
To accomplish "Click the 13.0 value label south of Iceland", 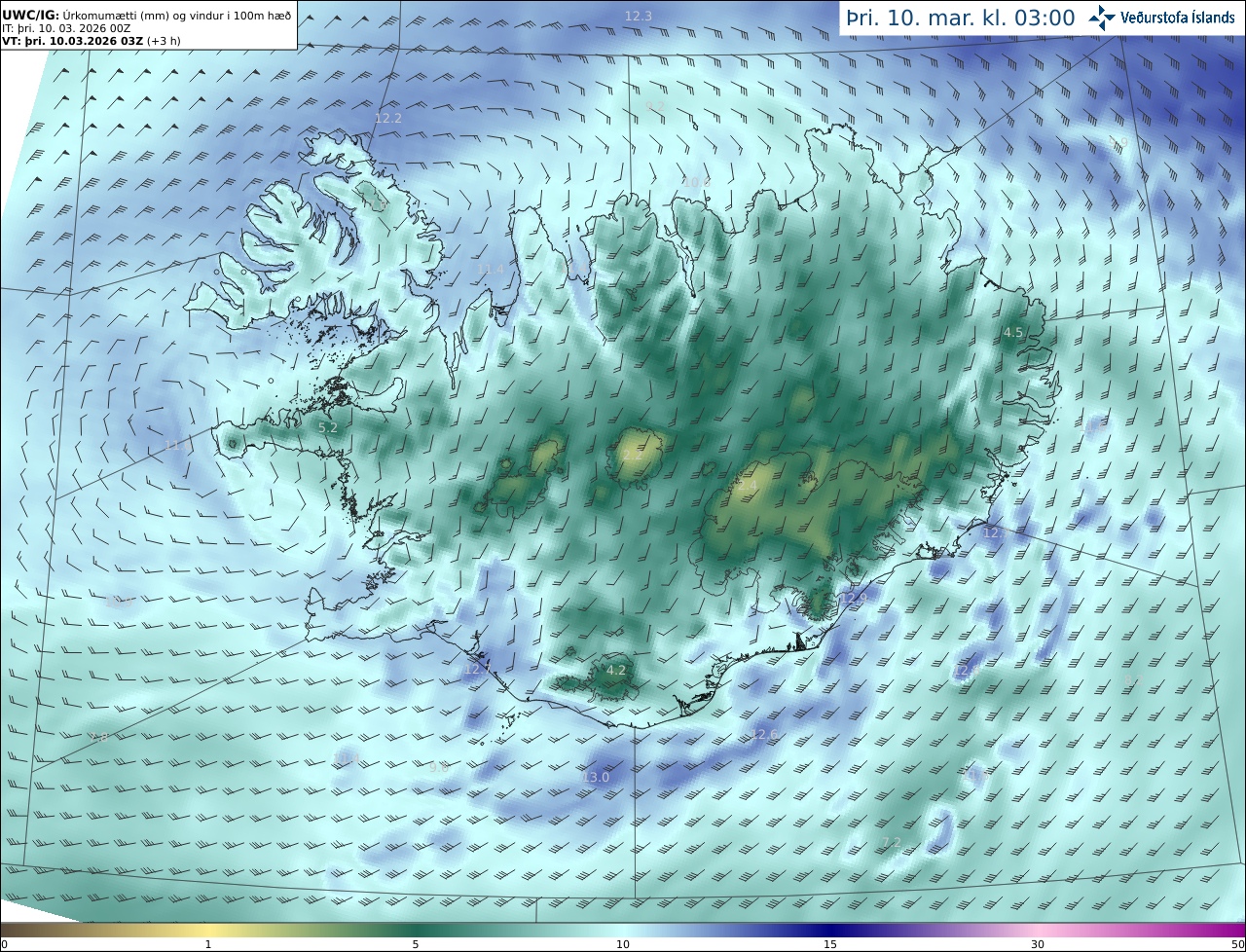I will 596,777.
